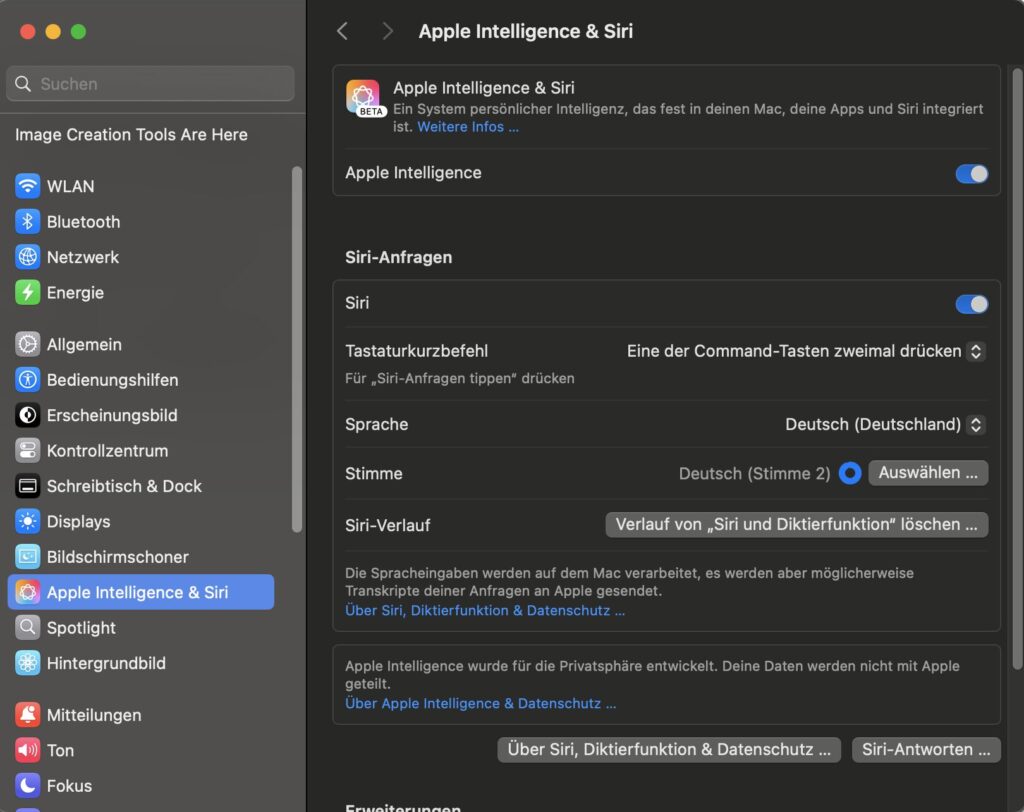The image size is (1024, 812).
Task: Open Mitteilungen via the bell icon
Action: (x=27, y=715)
